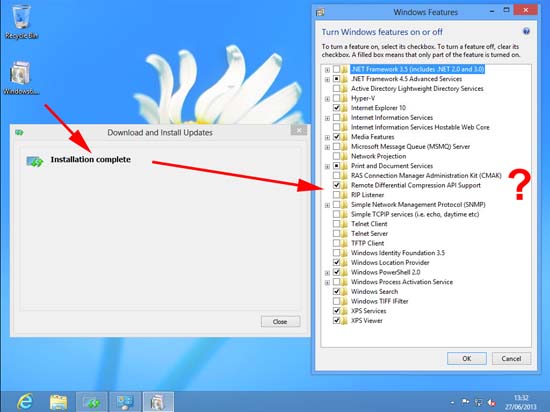The width and height of the screenshot is (550, 412).
Task: Expand .NET Framework 3.5 tree node
Action: (327, 70)
